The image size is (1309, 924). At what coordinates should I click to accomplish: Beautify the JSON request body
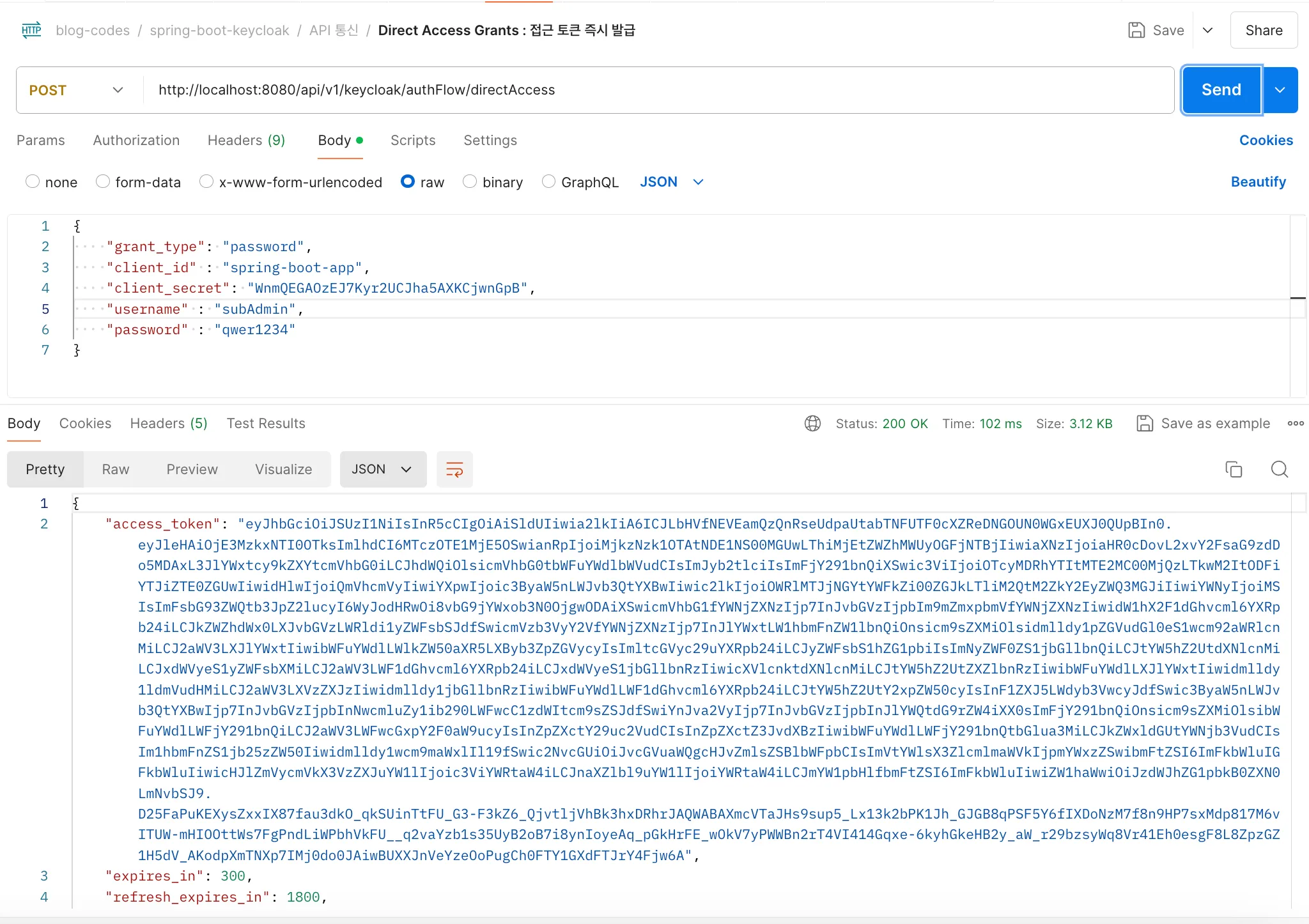tap(1257, 182)
